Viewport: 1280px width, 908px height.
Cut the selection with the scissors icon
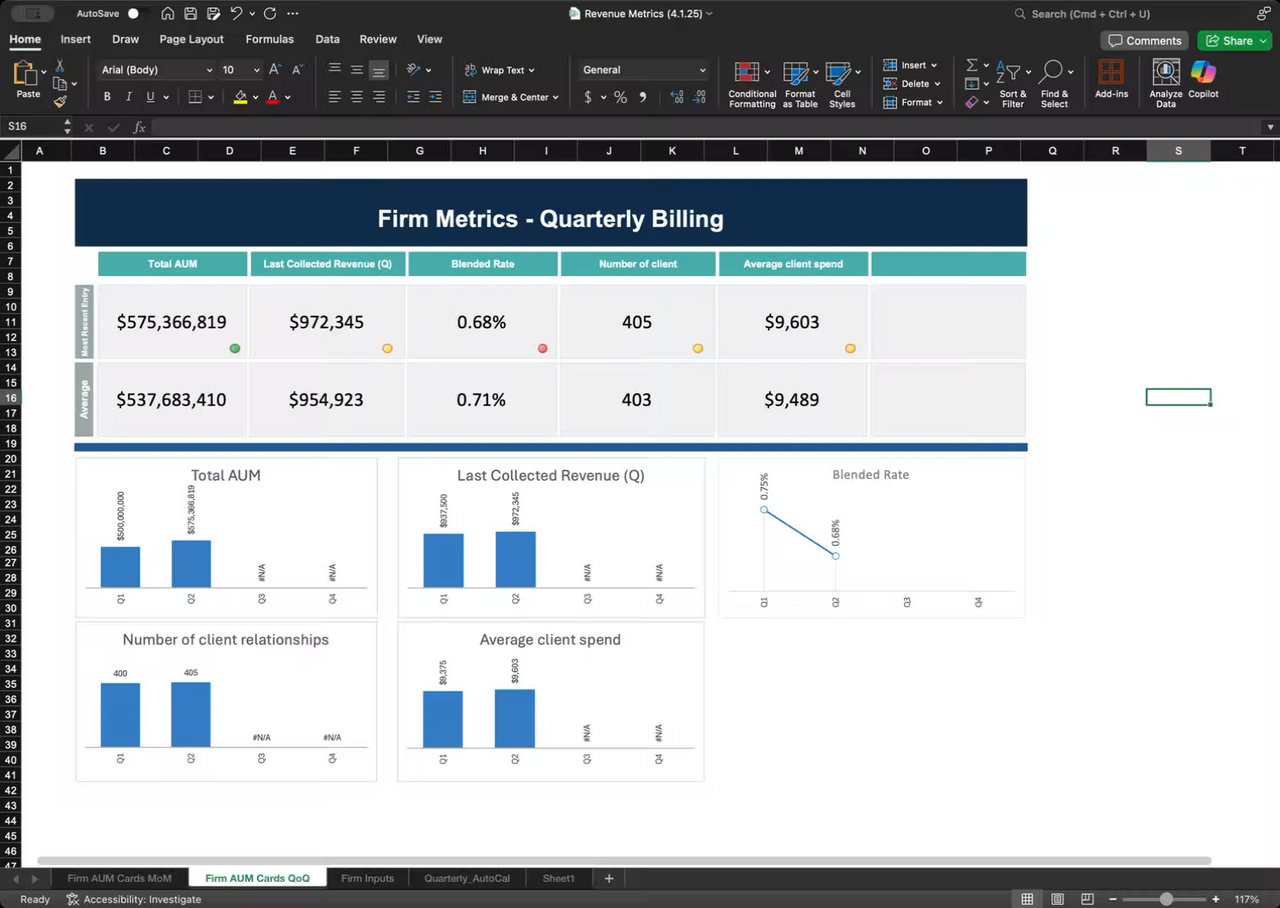60,65
